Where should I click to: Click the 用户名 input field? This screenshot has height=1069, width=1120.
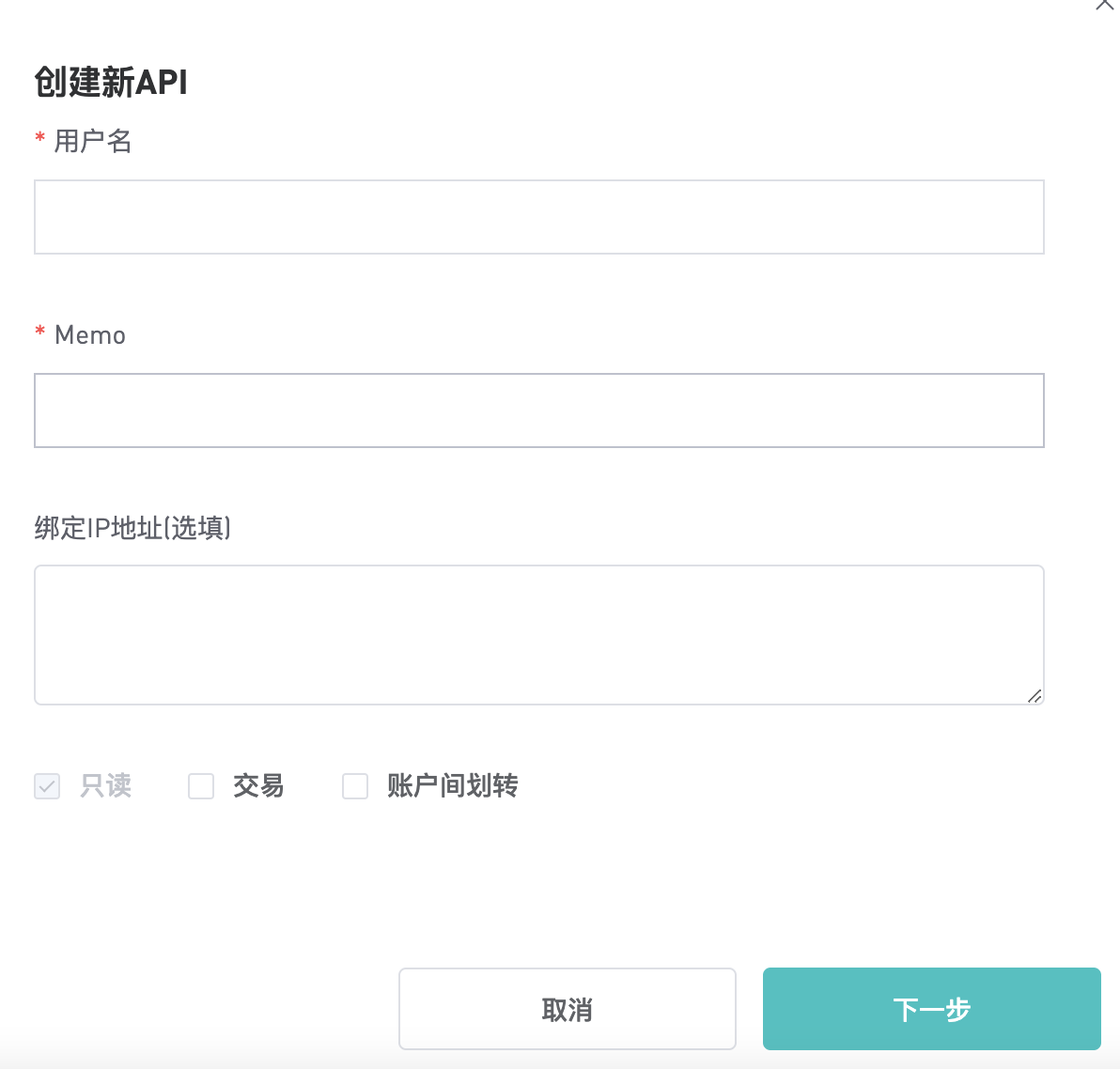tap(539, 217)
